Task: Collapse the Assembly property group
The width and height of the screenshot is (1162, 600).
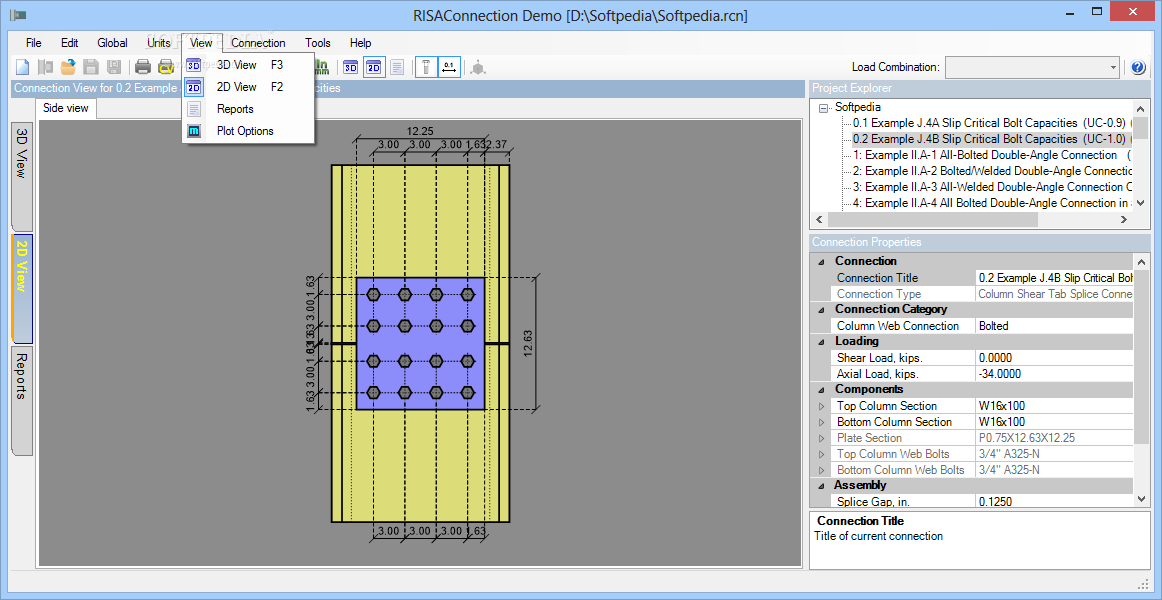Action: 820,486
